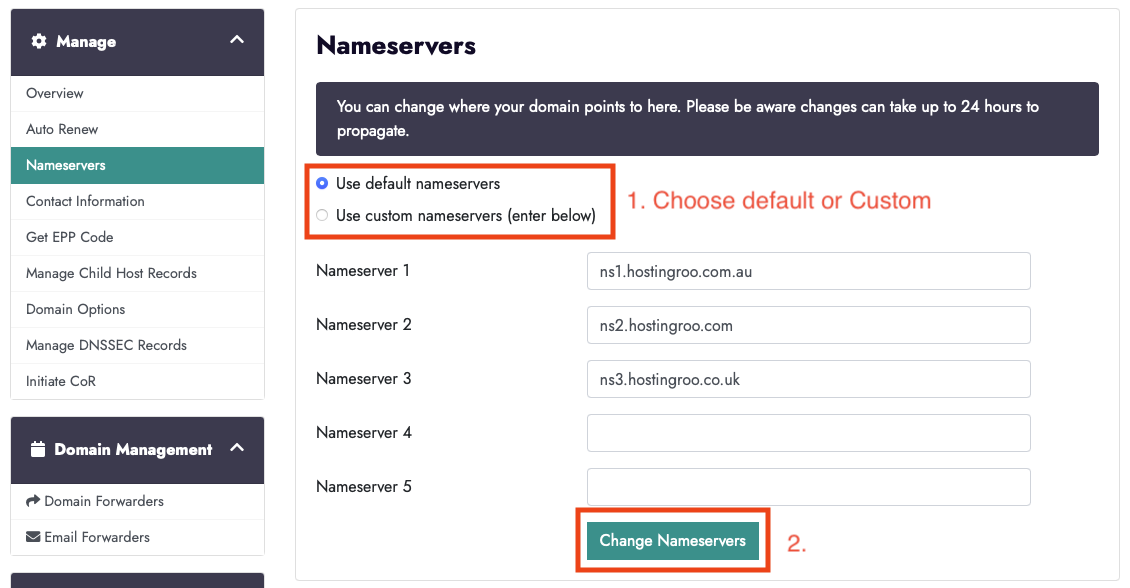Click the Nameserver 1 input field

pos(808,271)
